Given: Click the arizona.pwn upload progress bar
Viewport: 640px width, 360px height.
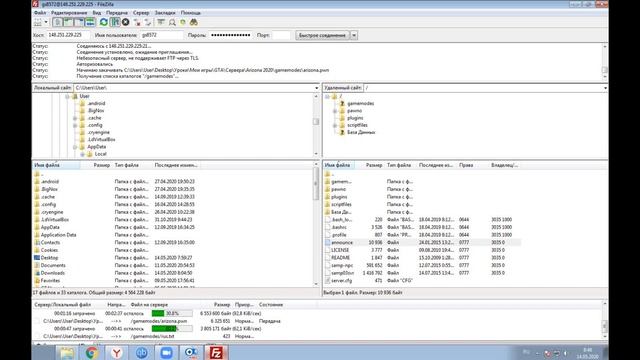Looking at the screenshot, I should click(172, 313).
